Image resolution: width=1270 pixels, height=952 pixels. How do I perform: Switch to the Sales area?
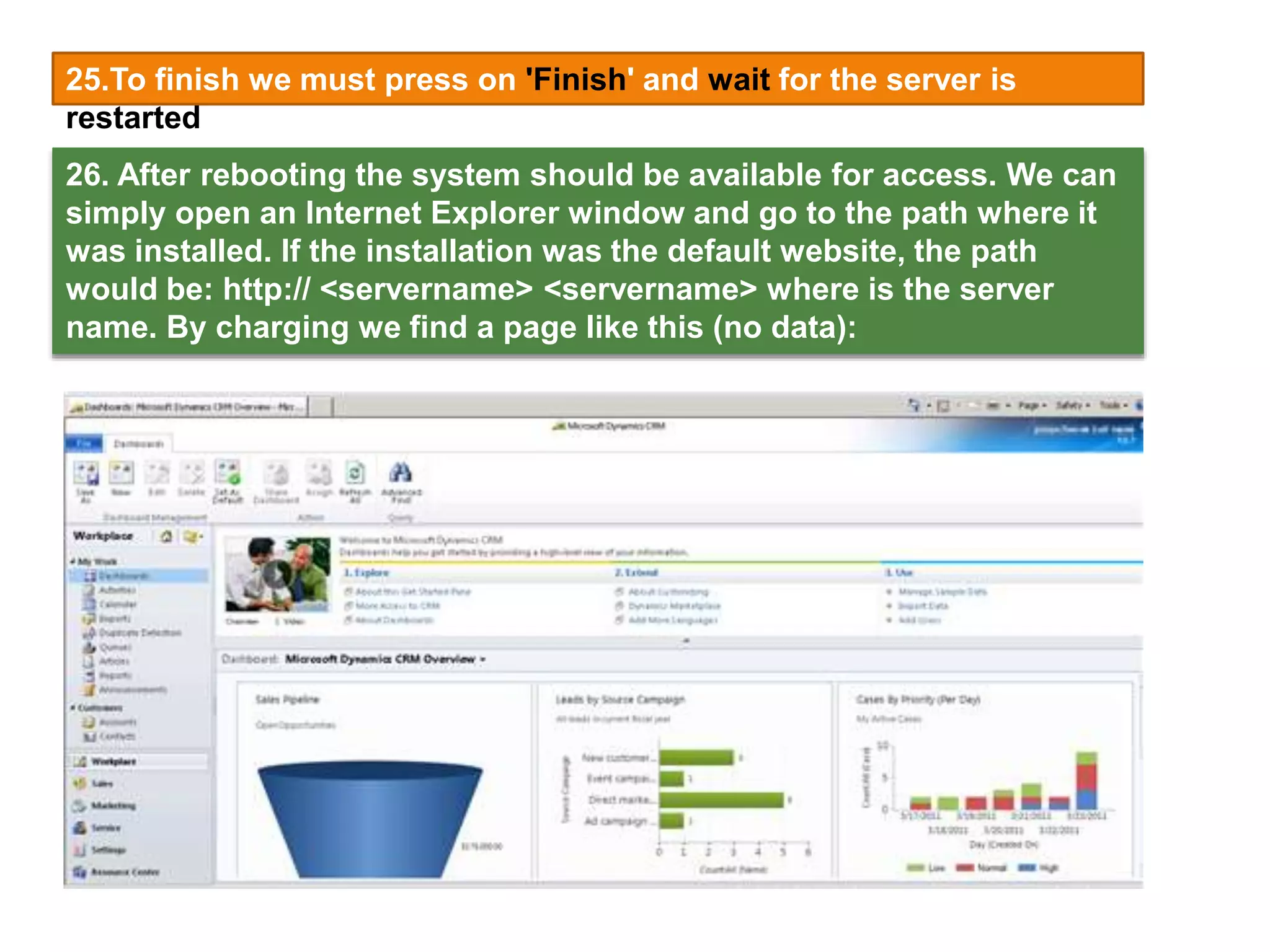click(138, 783)
